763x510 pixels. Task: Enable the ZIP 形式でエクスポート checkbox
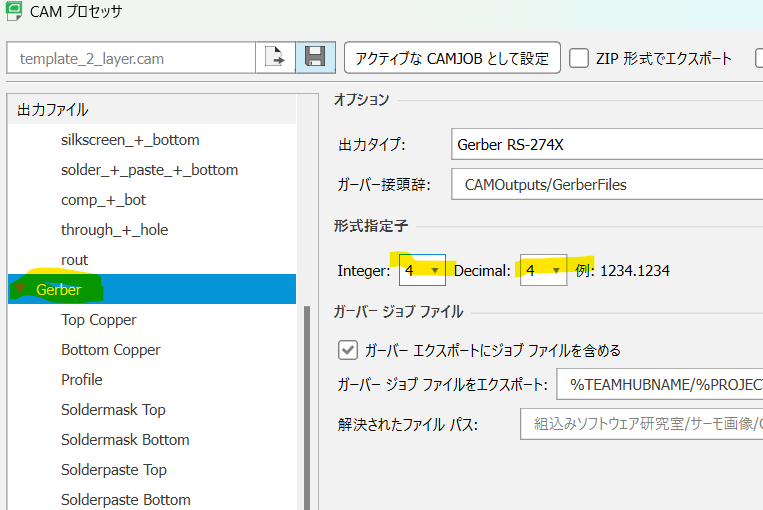(x=579, y=58)
